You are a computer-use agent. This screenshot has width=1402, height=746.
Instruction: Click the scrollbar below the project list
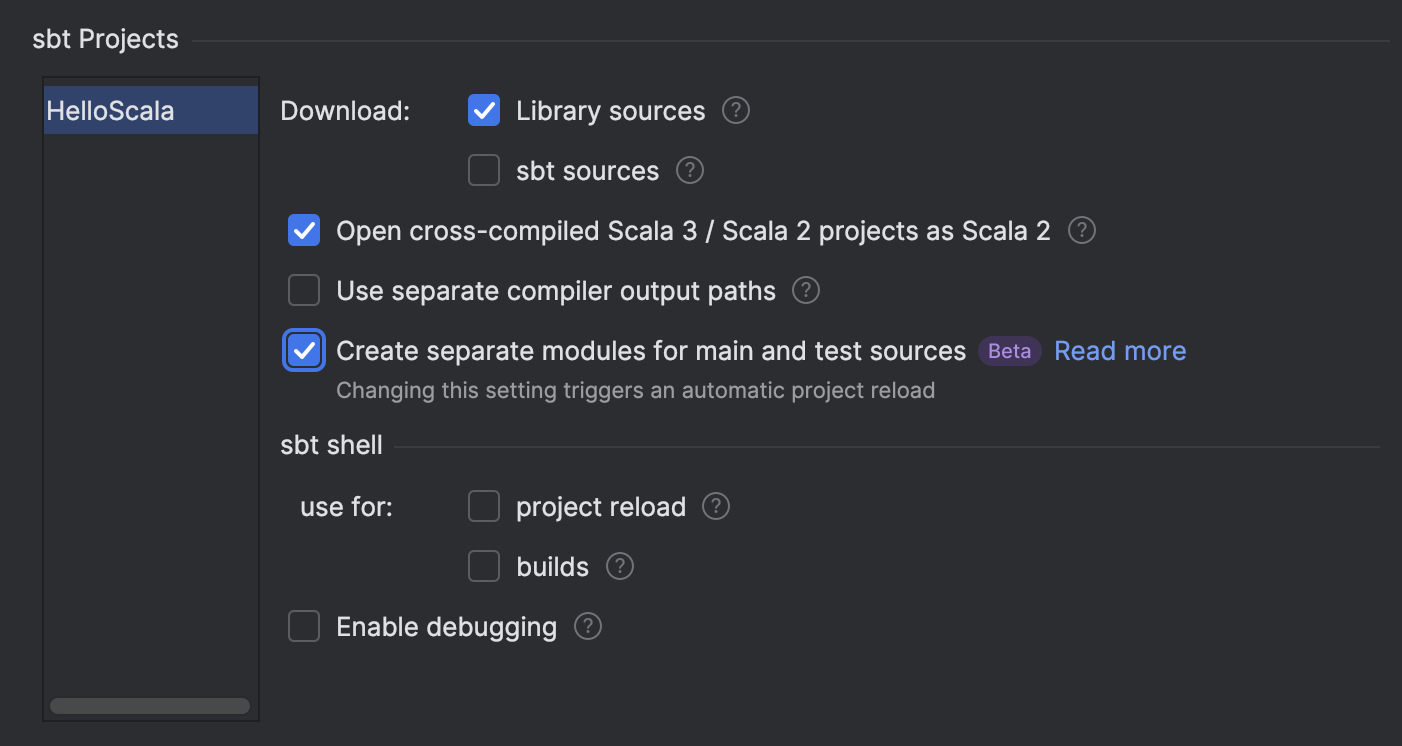click(149, 704)
